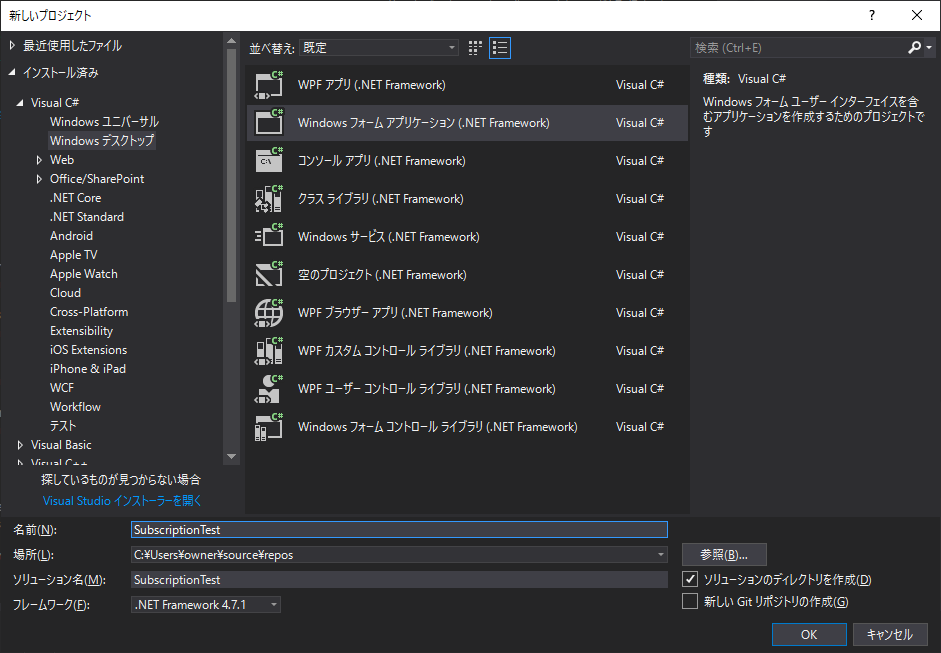
Task: Select Android category
Action: click(x=71, y=236)
